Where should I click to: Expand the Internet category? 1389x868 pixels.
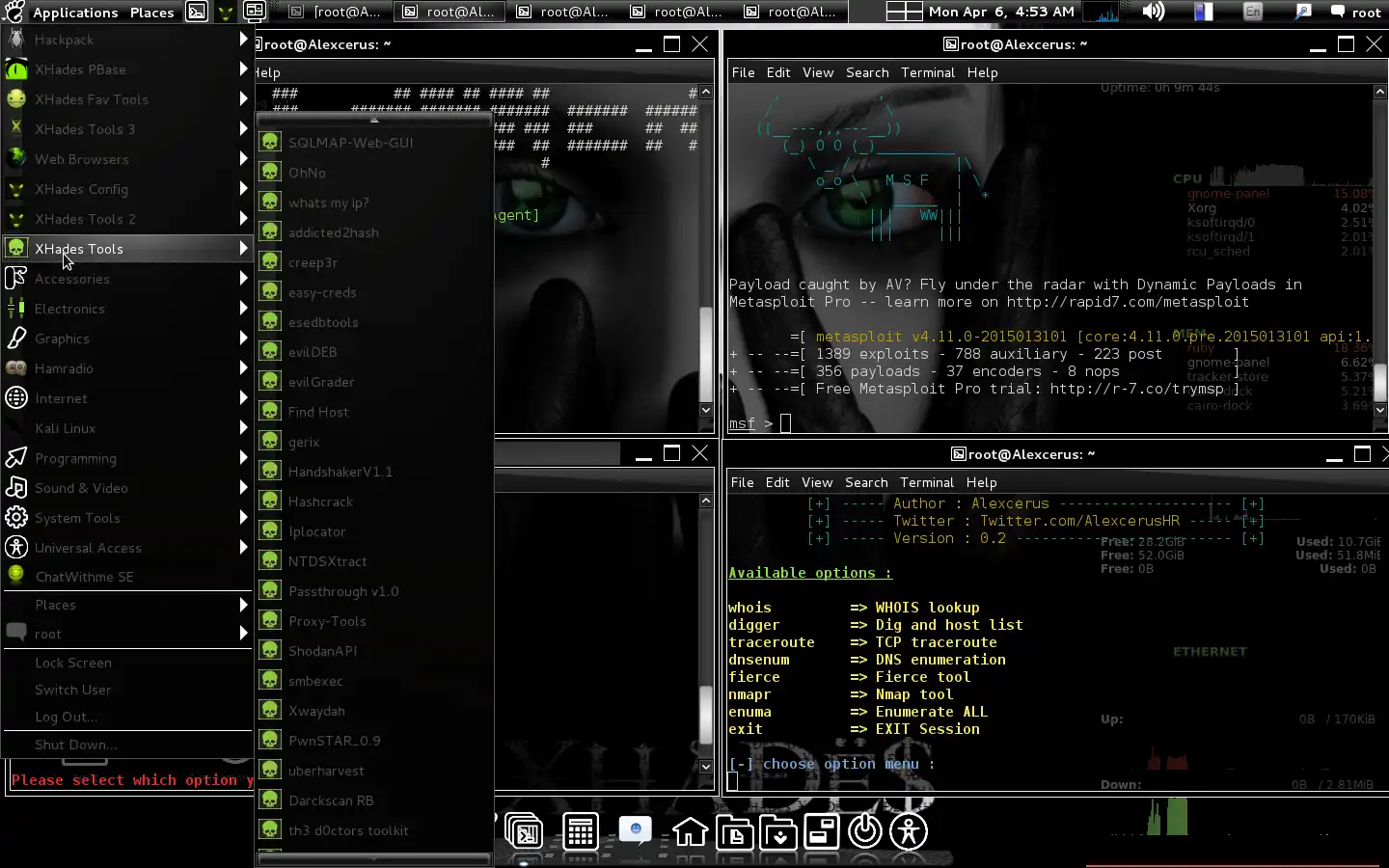(x=127, y=398)
